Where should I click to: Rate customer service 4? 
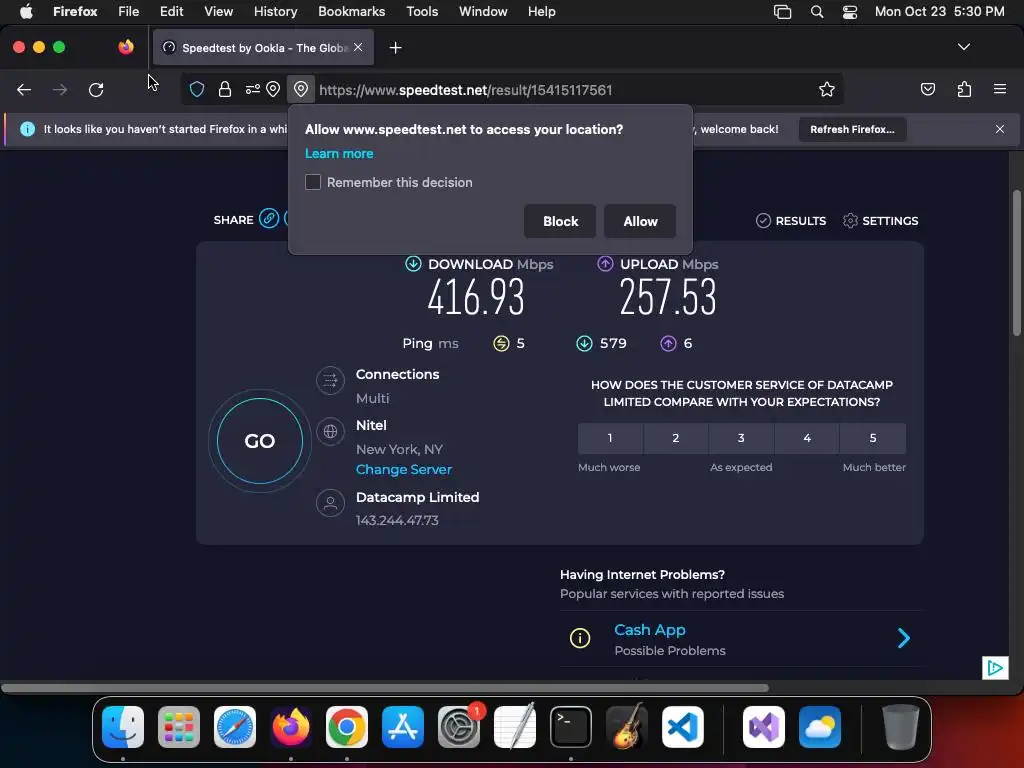[x=807, y=438]
